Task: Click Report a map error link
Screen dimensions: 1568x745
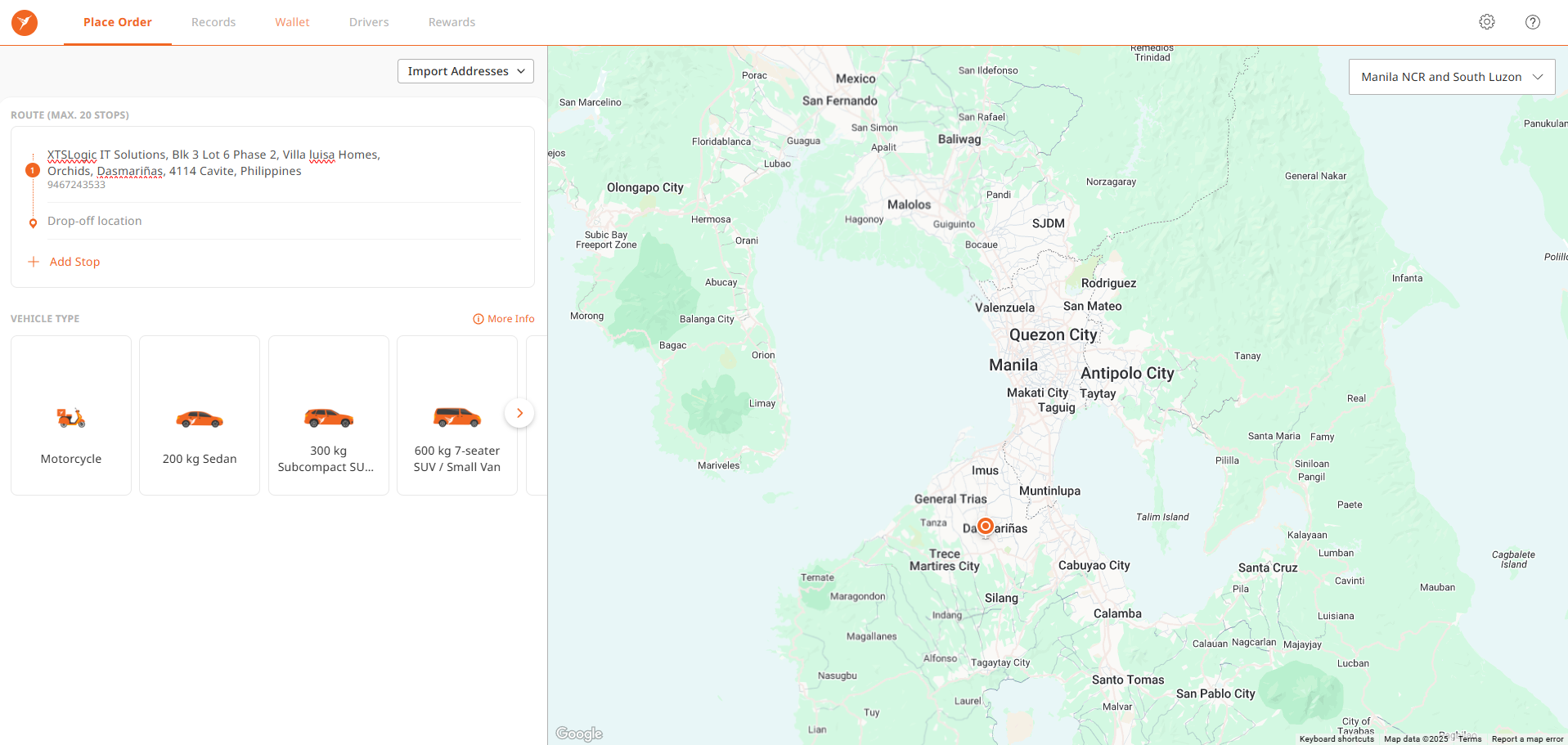Action: coord(1527,738)
